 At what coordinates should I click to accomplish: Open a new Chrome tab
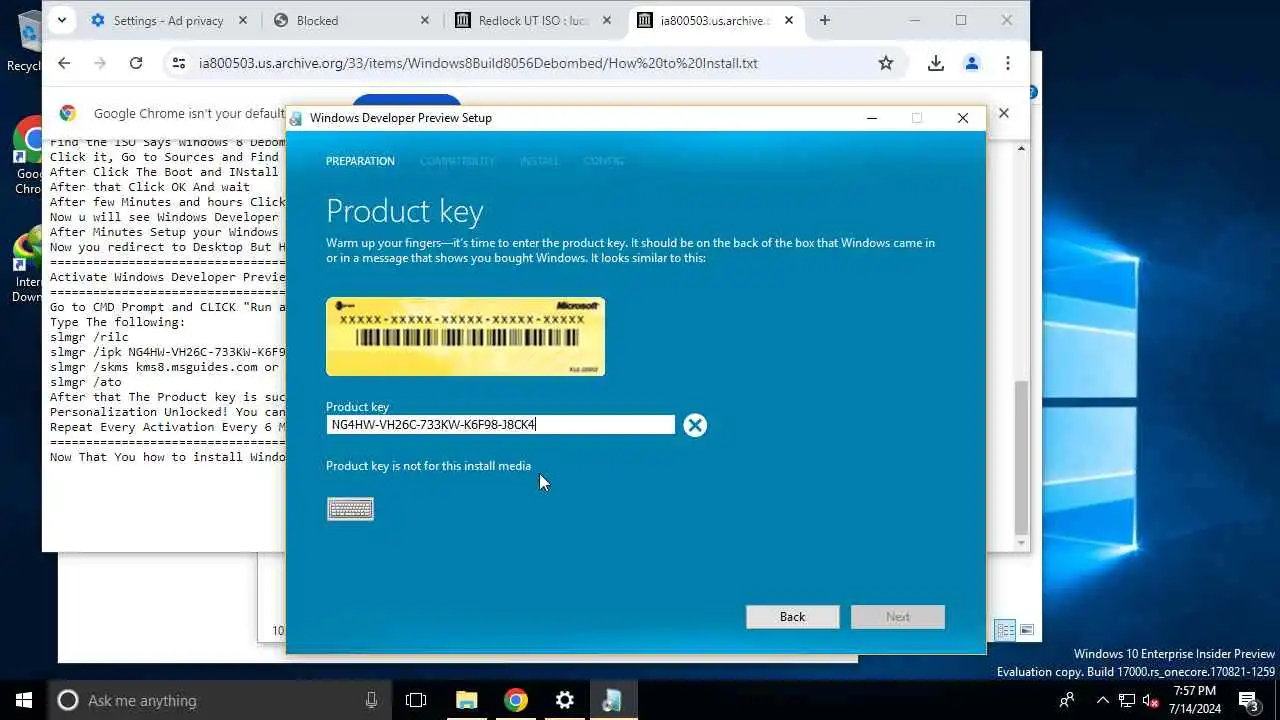(x=824, y=20)
